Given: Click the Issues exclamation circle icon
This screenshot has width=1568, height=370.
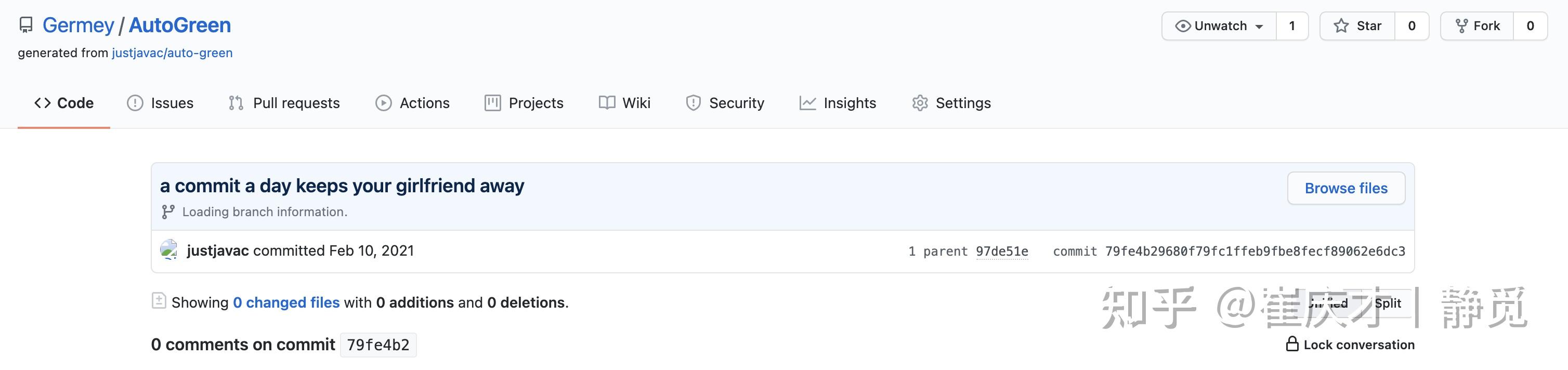Looking at the screenshot, I should tap(135, 103).
